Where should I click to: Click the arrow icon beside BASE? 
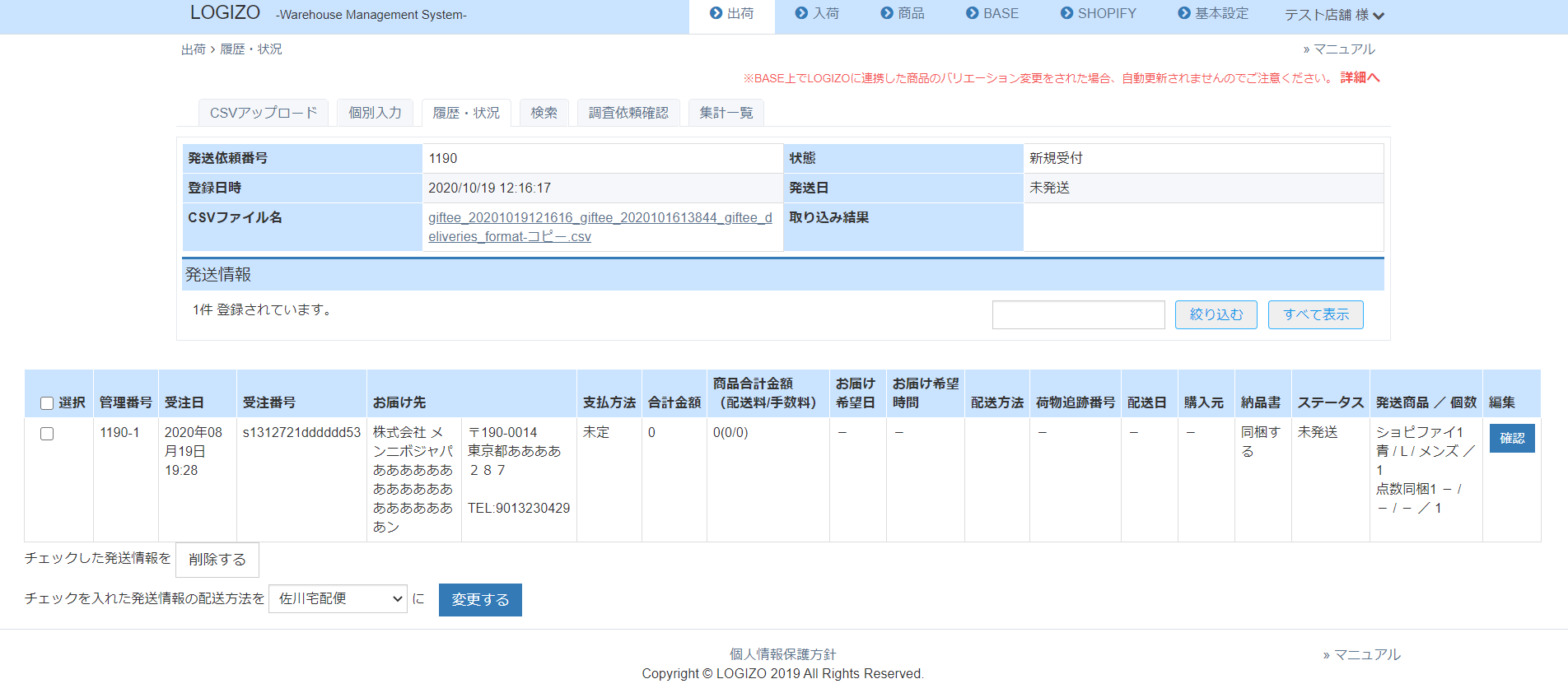(973, 13)
